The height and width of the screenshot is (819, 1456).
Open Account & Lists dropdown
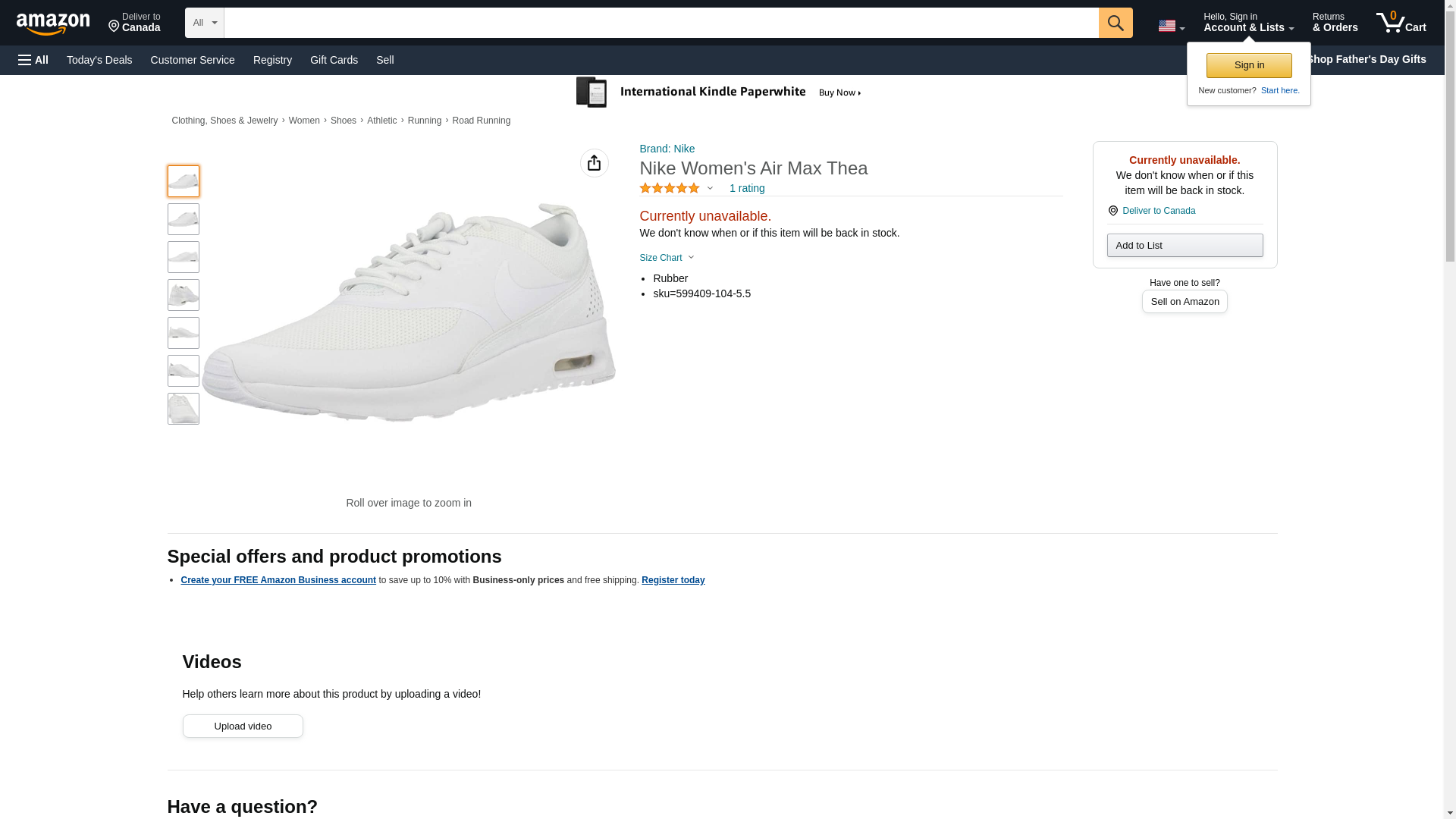click(x=1248, y=23)
